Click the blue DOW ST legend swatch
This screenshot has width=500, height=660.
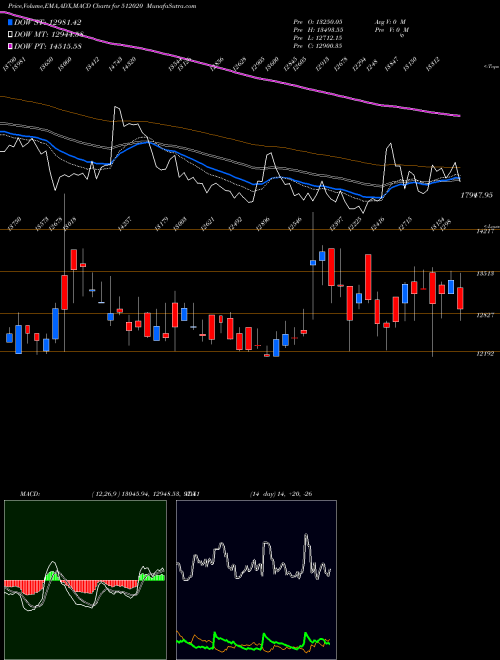click(10, 22)
